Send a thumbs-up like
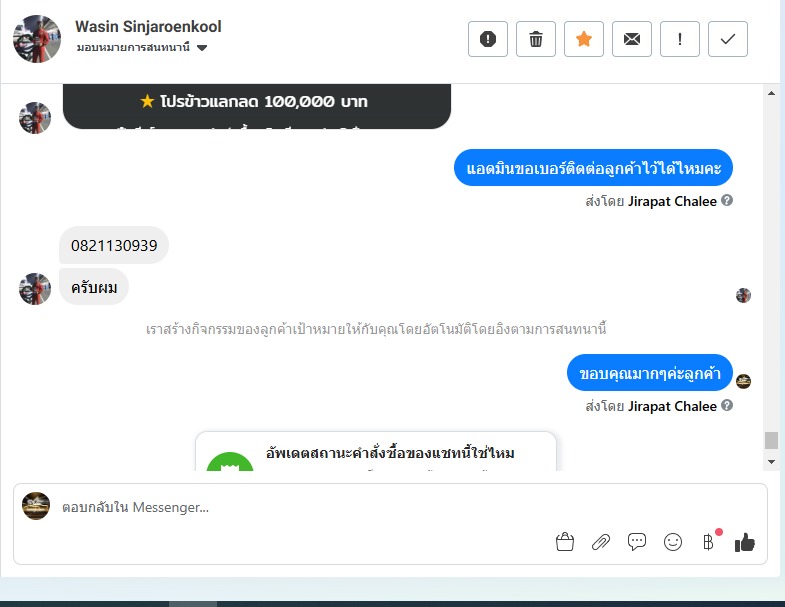Image resolution: width=785 pixels, height=607 pixels. pyautogui.click(x=744, y=542)
